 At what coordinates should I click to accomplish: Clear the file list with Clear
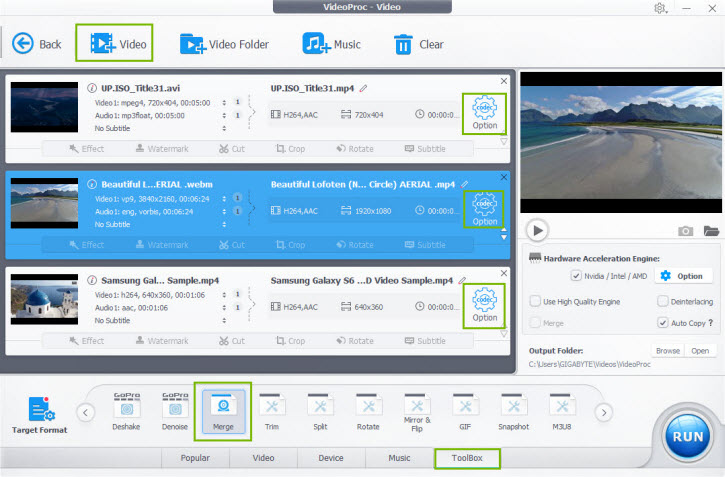pos(418,44)
